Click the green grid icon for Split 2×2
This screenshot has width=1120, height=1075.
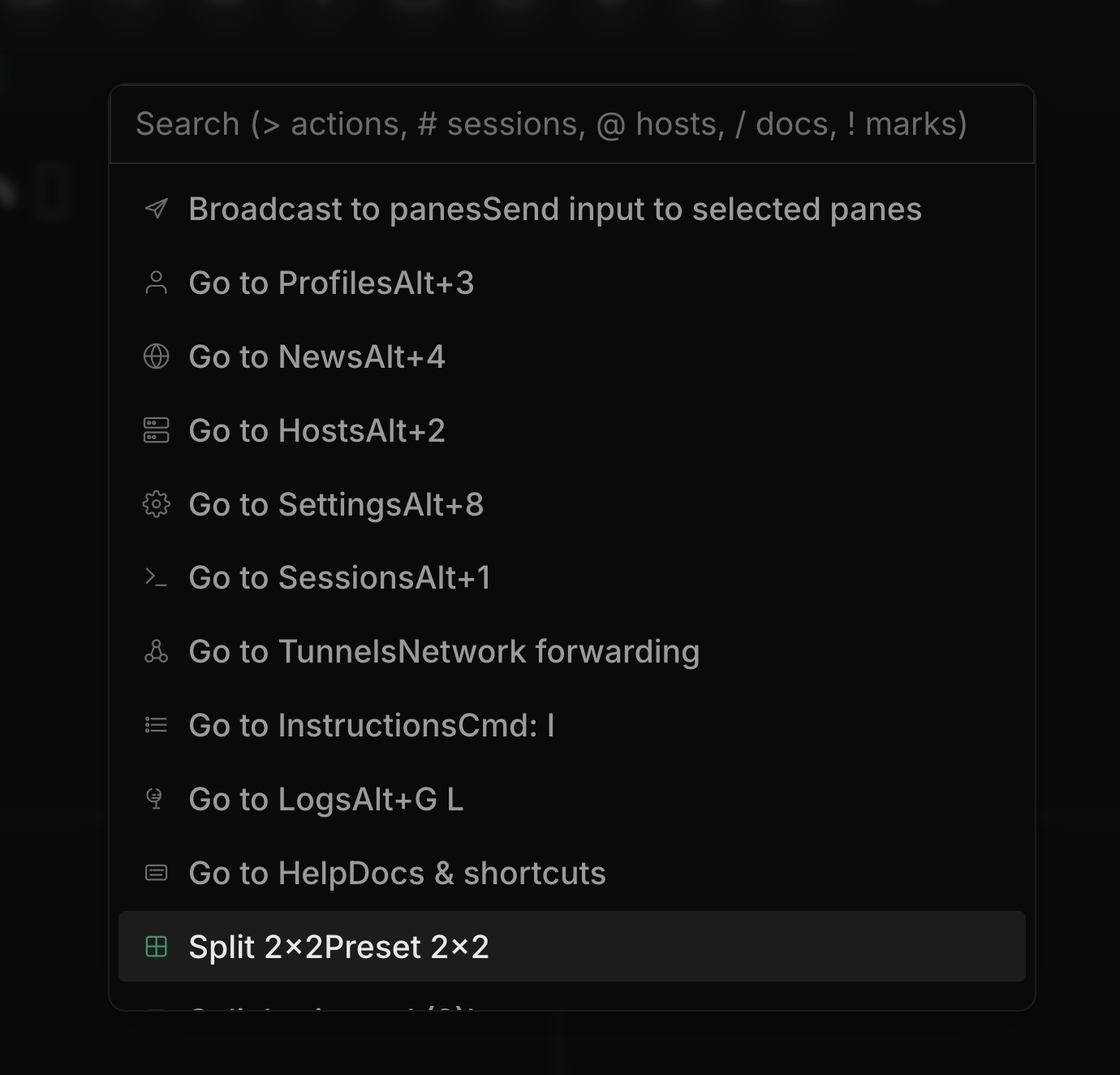[x=156, y=946]
